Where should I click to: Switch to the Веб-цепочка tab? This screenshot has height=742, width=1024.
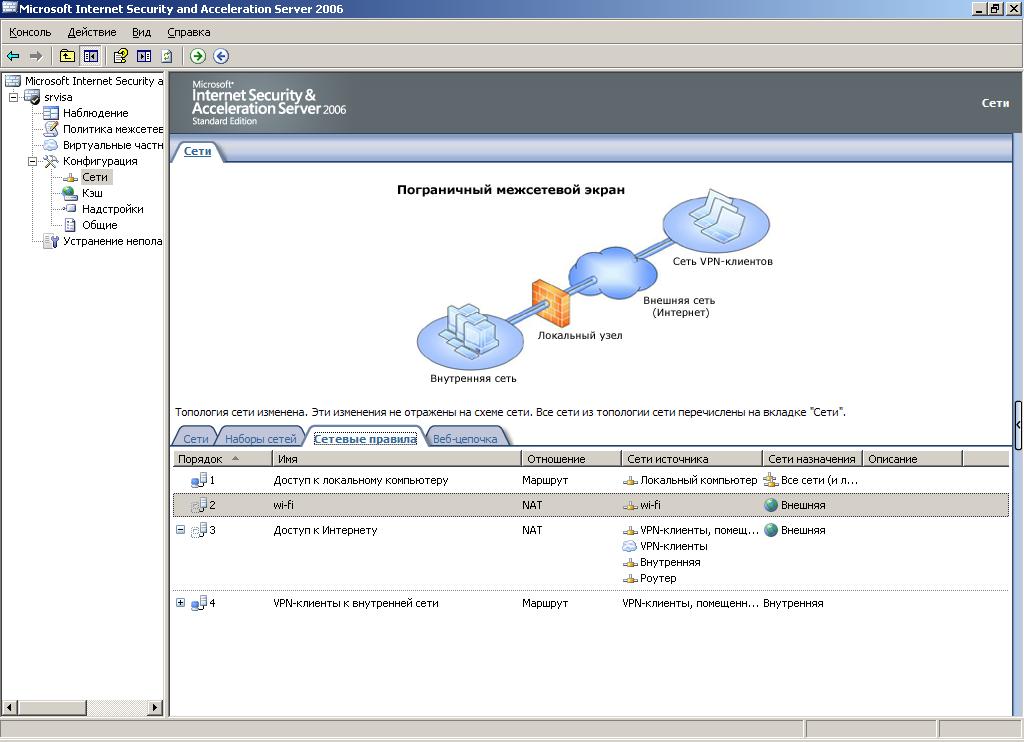tap(465, 439)
